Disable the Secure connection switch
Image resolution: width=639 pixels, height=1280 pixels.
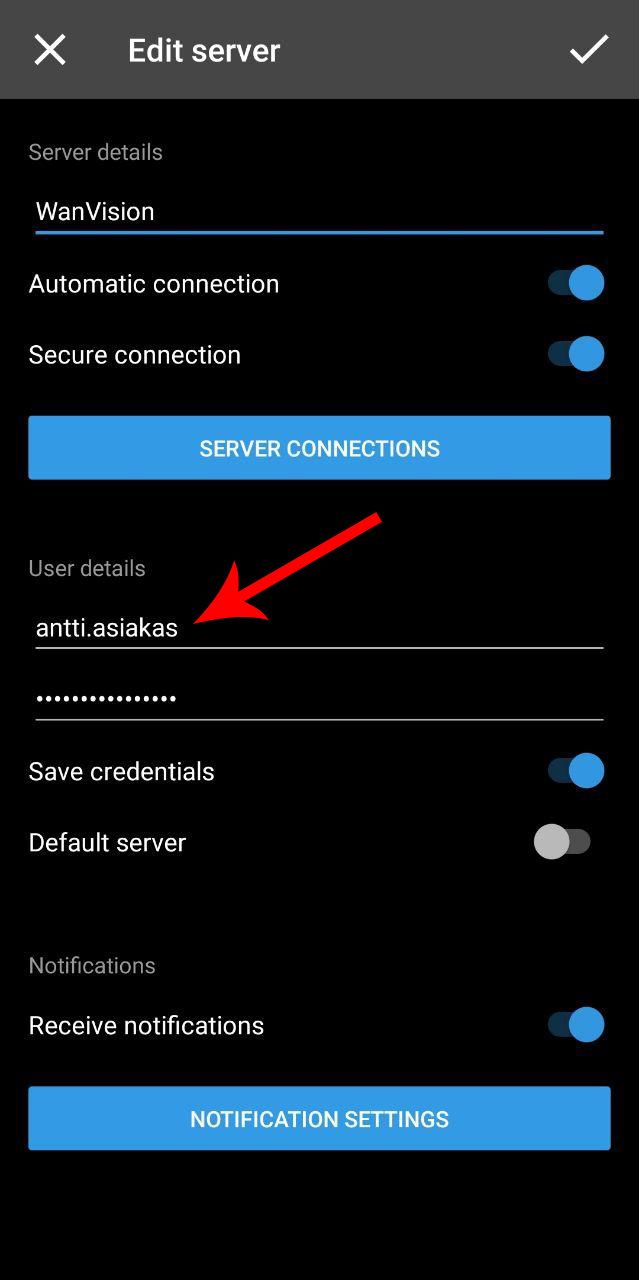tap(576, 354)
